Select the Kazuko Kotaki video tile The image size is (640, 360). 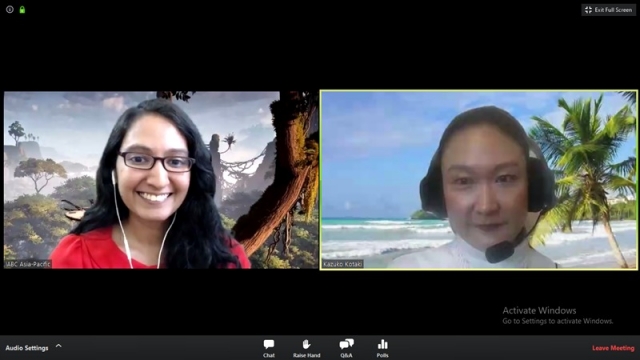(x=478, y=180)
